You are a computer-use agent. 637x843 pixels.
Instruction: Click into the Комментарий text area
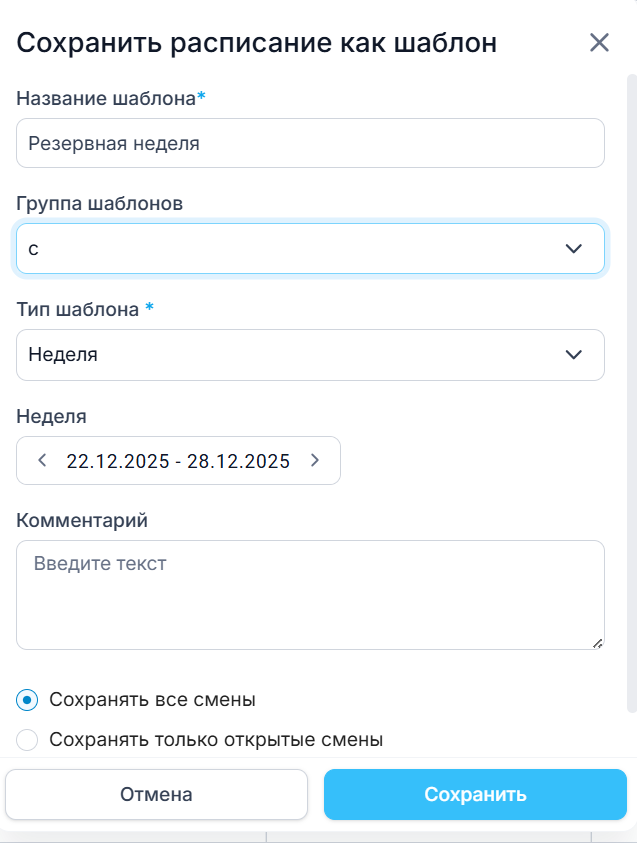pos(310,595)
